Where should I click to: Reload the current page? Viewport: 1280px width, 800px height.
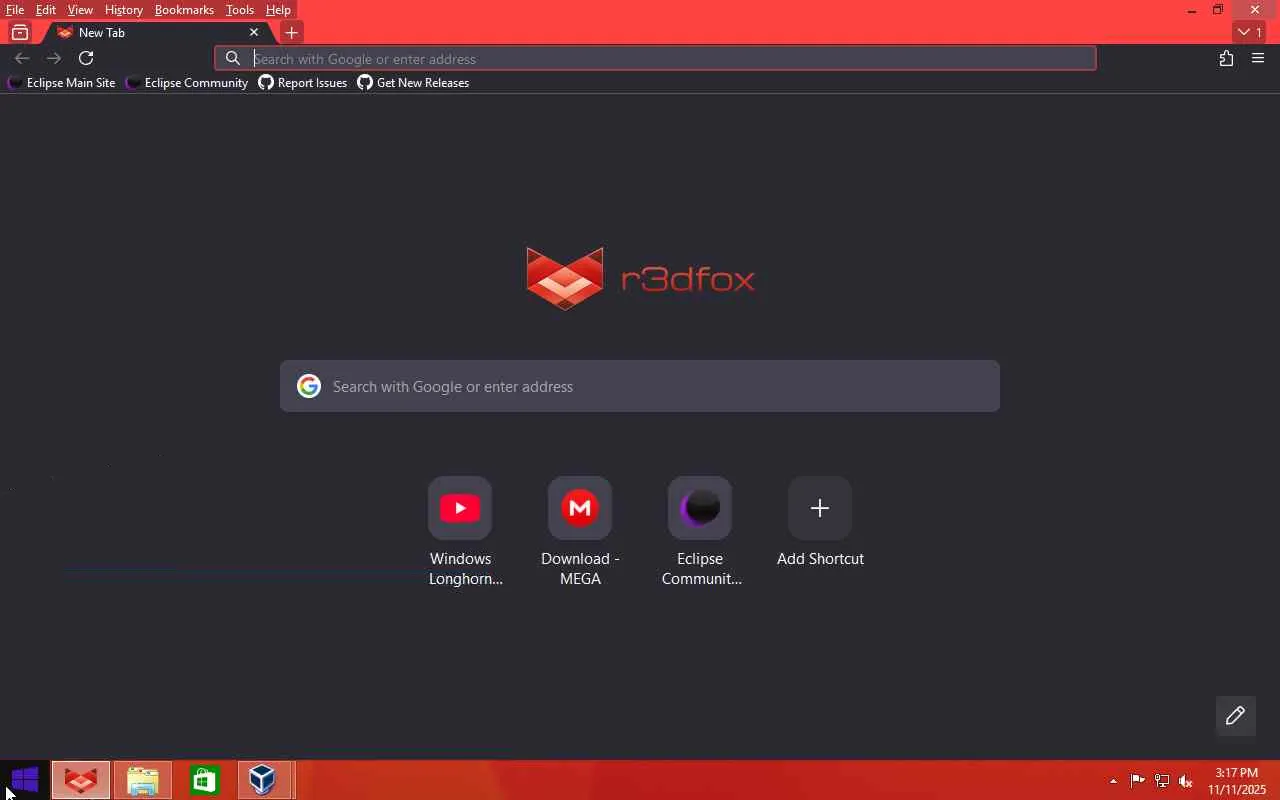[86, 58]
